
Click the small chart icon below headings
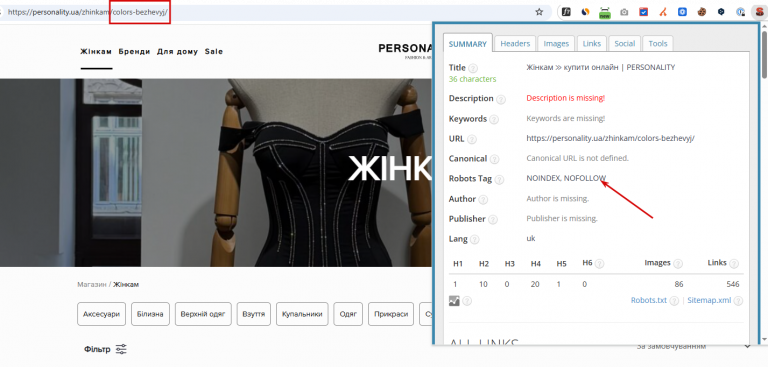pyautogui.click(x=454, y=300)
